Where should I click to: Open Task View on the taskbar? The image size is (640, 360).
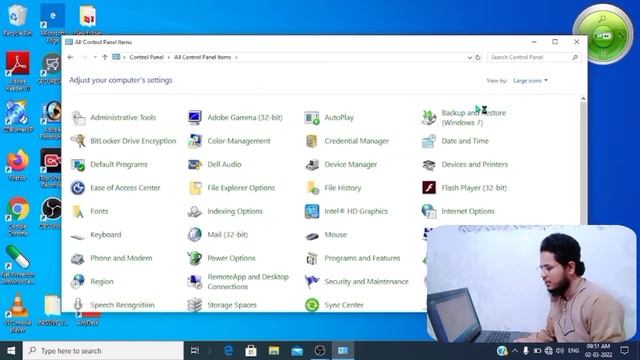[195, 351]
